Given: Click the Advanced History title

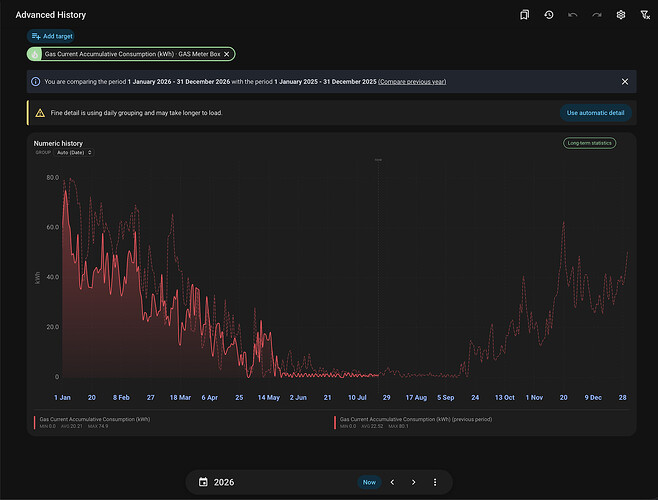Looking at the screenshot, I should coord(51,15).
